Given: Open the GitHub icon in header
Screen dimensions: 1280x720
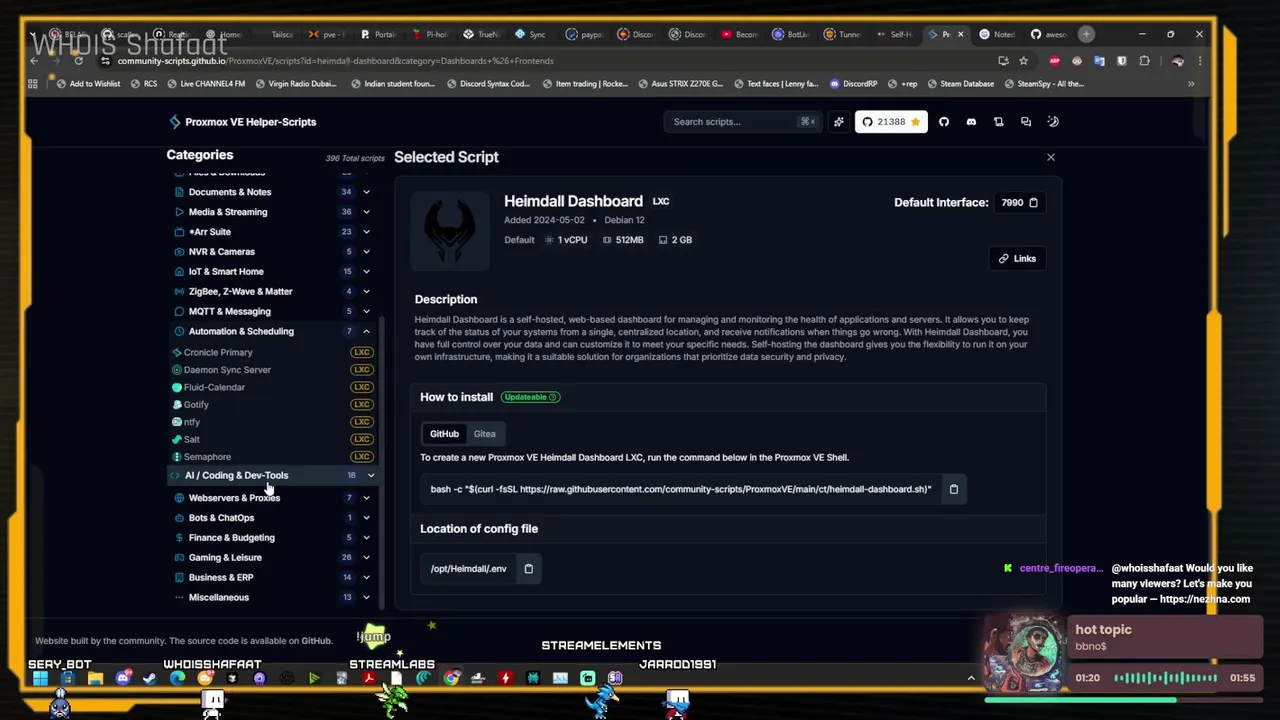Looking at the screenshot, I should (x=943, y=122).
